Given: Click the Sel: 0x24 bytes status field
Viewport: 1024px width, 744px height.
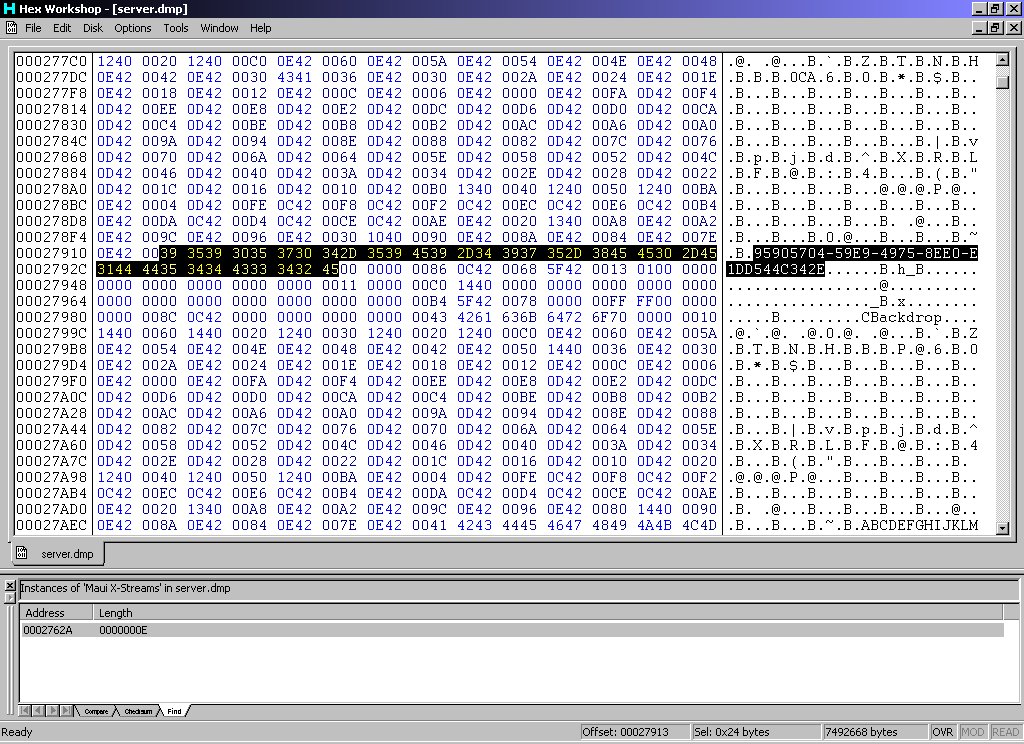Looking at the screenshot, I should (x=756, y=732).
